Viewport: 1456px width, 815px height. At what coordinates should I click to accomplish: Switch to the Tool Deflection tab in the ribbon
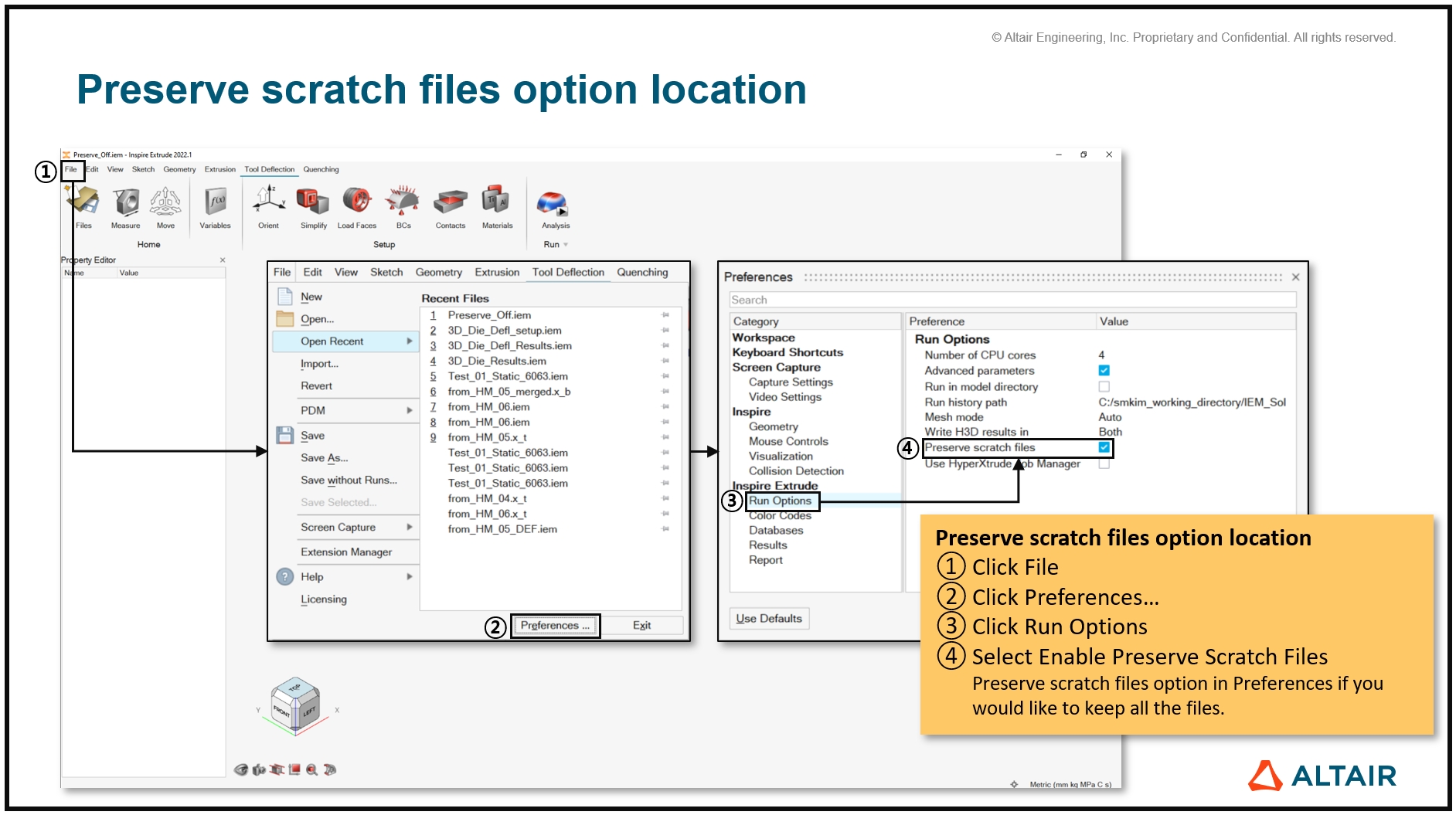pyautogui.click(x=270, y=169)
